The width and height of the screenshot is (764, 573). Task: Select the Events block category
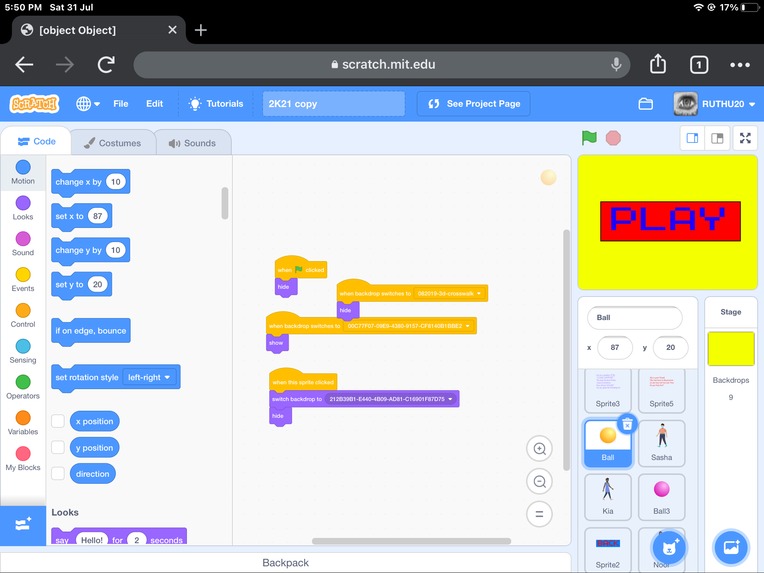[x=23, y=280]
